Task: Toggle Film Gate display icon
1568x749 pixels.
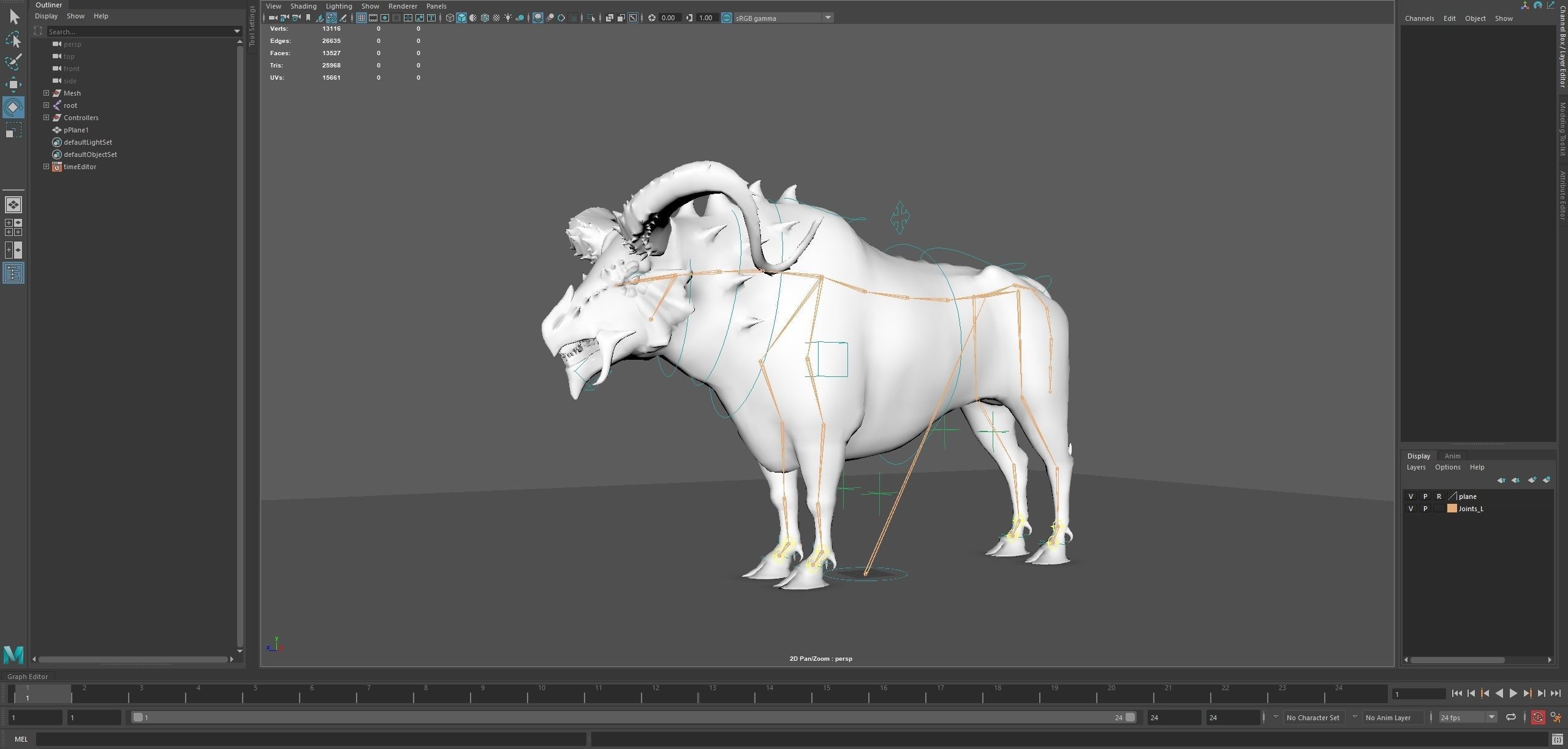Action: tap(373, 18)
